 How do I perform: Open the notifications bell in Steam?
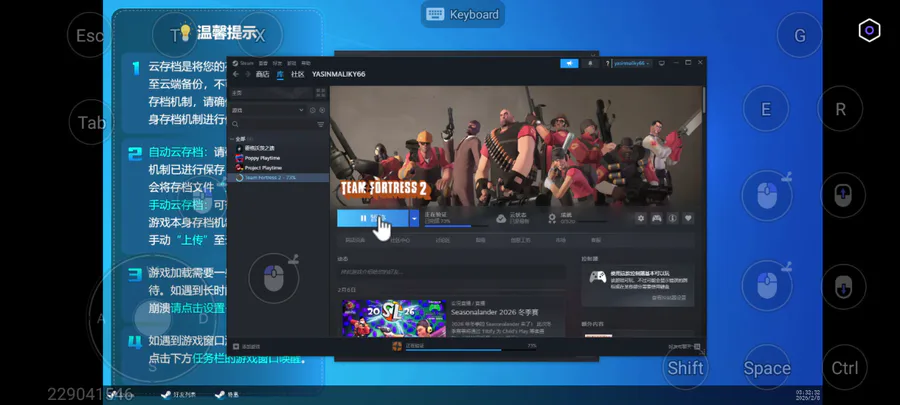point(589,63)
